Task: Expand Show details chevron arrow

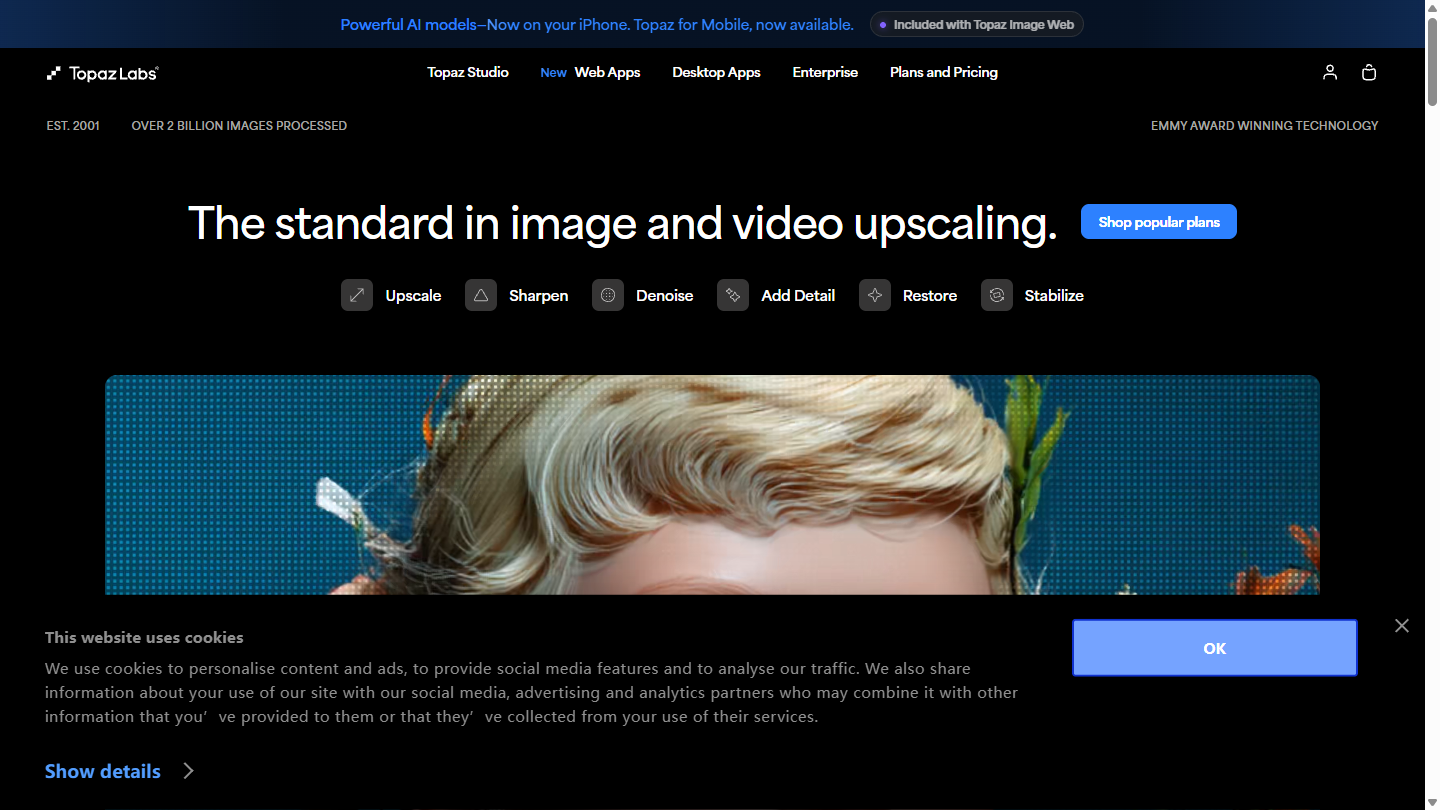Action: tap(188, 771)
